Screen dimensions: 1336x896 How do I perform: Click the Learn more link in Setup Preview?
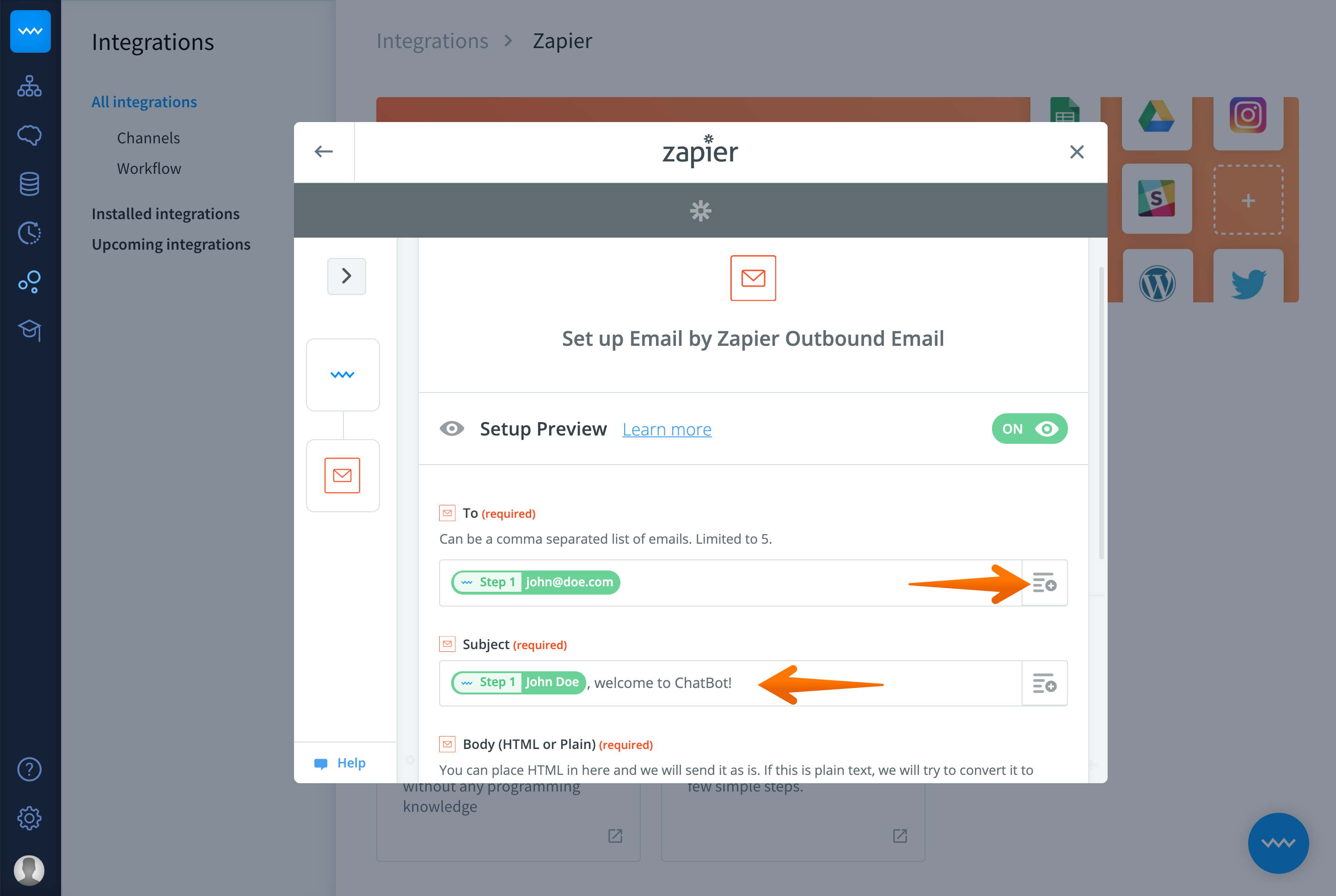point(667,429)
